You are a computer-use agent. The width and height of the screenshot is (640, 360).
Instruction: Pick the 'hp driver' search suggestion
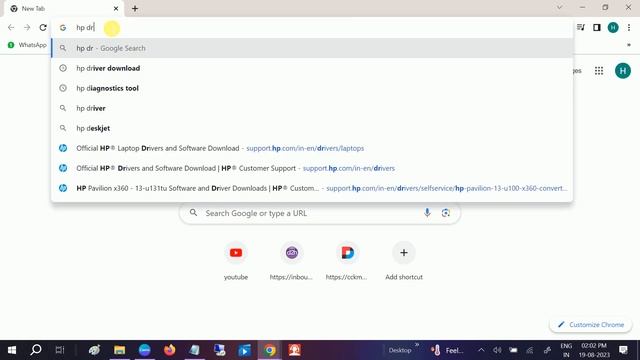[x=312, y=108]
